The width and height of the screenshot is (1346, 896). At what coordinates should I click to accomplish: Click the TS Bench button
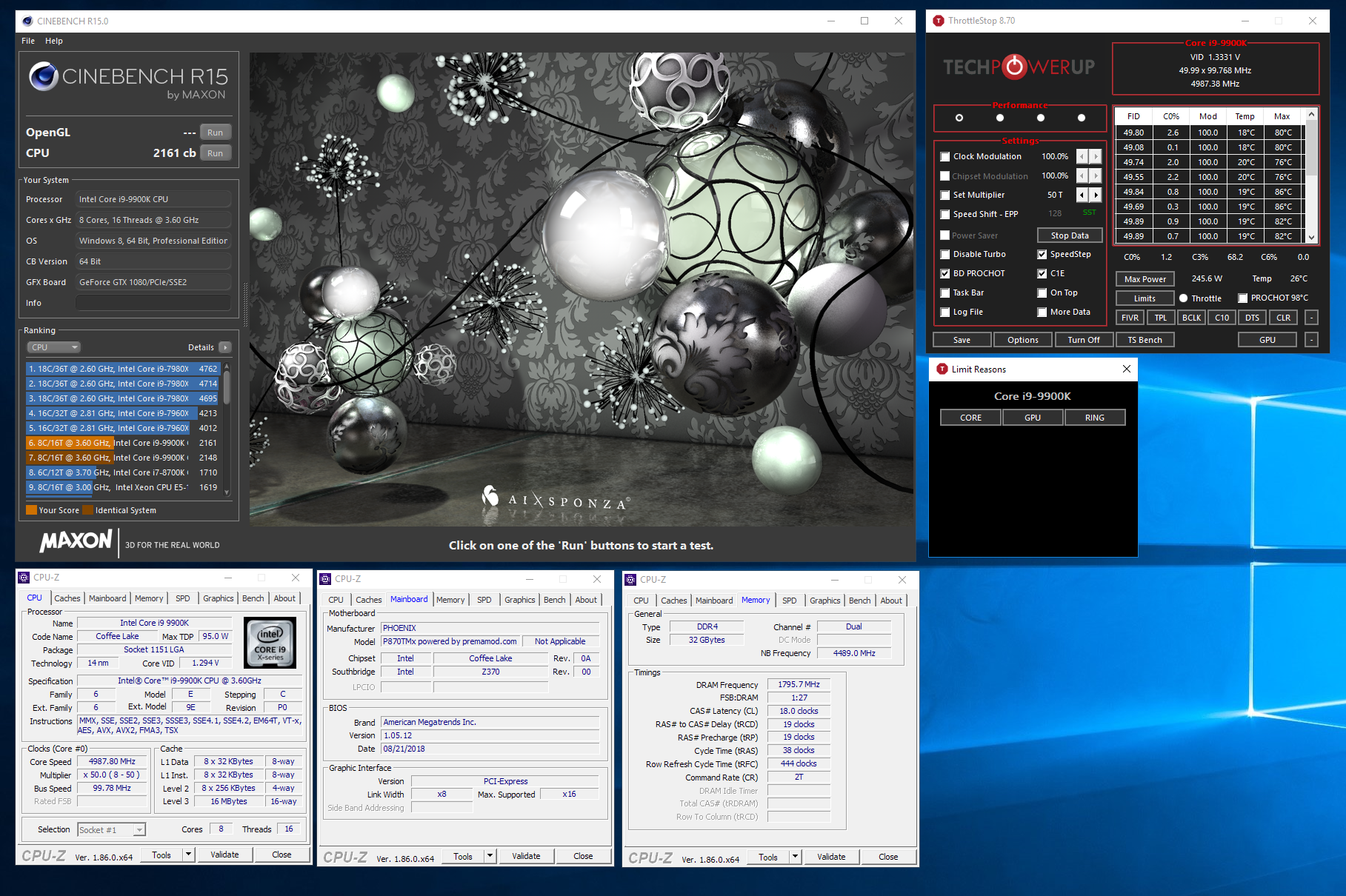pos(1145,340)
